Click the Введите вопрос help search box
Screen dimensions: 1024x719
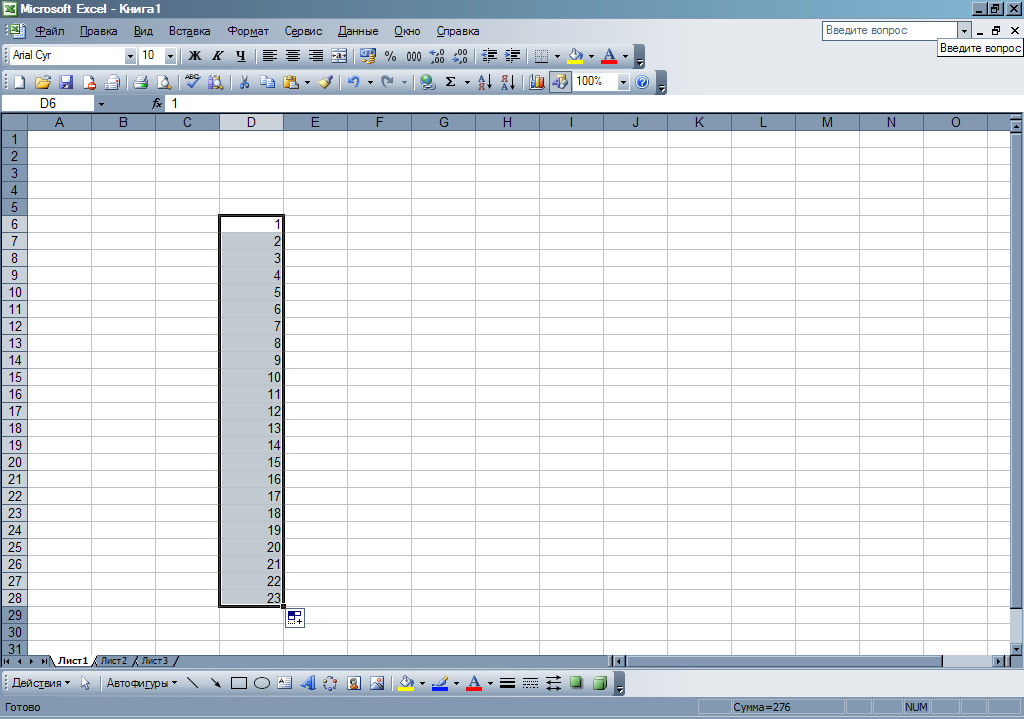889,31
